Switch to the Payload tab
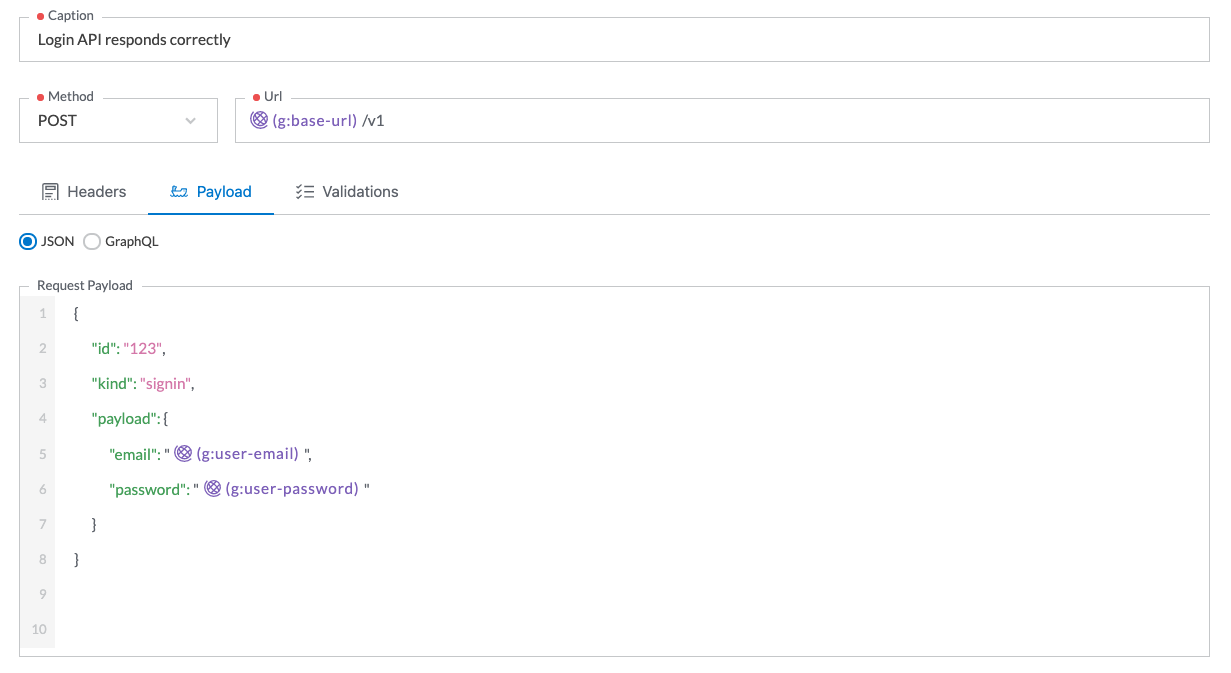This screenshot has width=1231, height=673. click(x=211, y=192)
